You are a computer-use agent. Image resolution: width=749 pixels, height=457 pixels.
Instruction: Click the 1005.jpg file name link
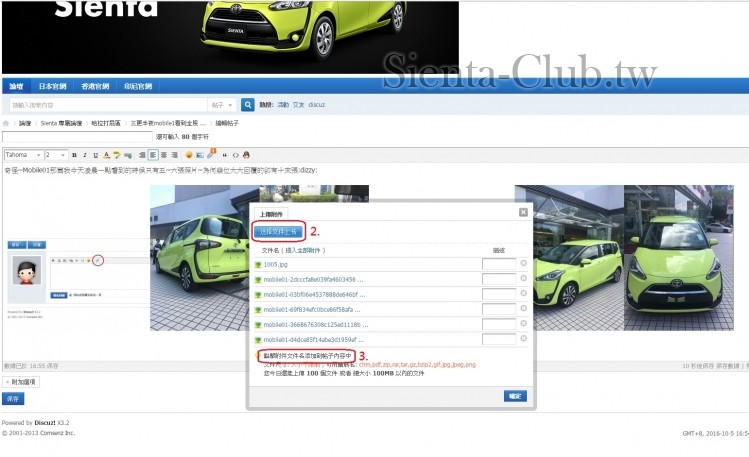275,264
